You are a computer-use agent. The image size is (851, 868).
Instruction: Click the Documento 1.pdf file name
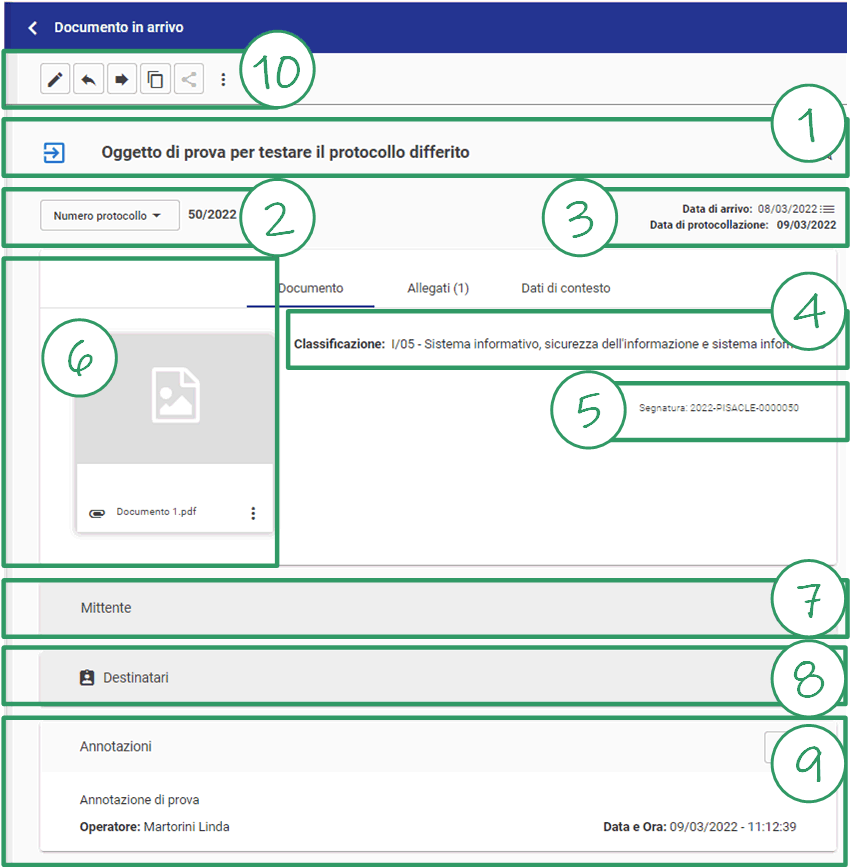156,512
